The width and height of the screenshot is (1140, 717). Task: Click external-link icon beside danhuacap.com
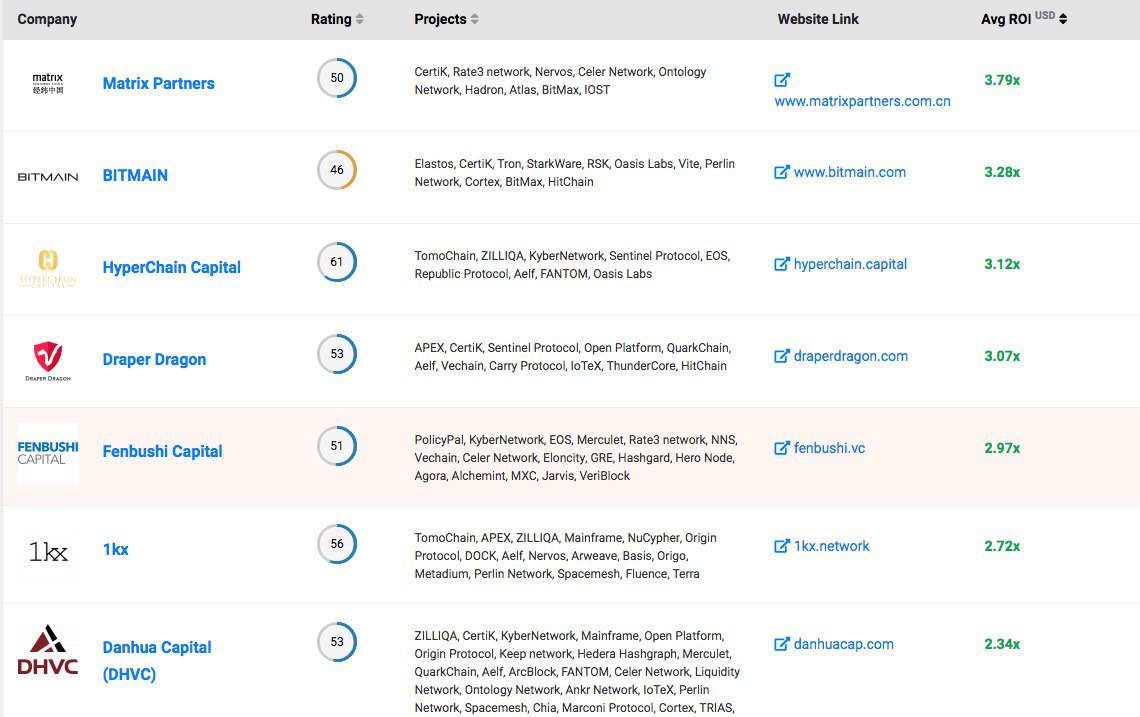tap(782, 644)
